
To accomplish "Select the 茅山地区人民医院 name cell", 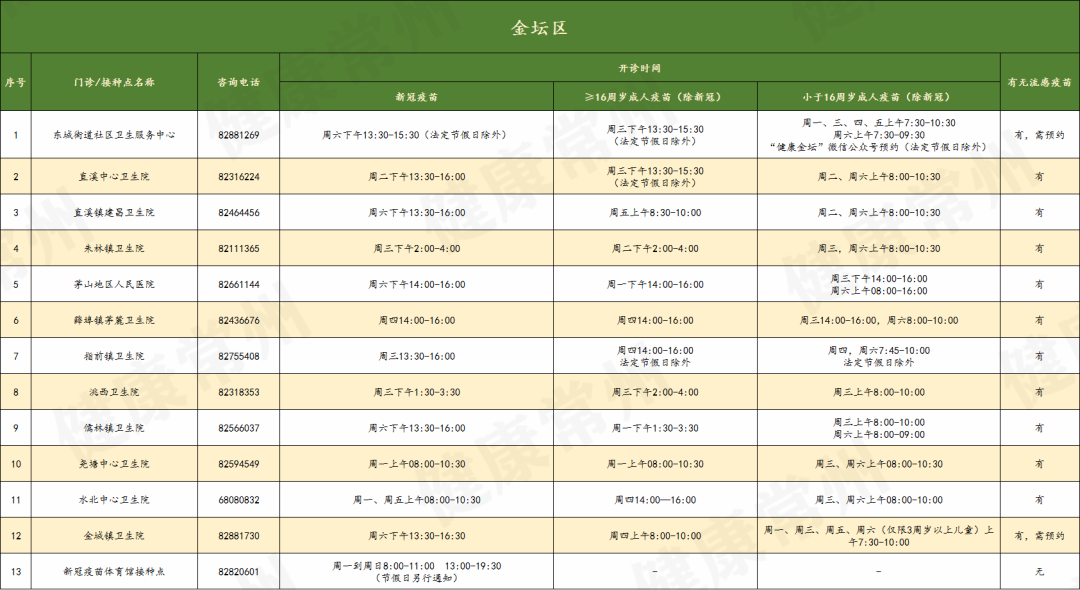I will tap(114, 284).
